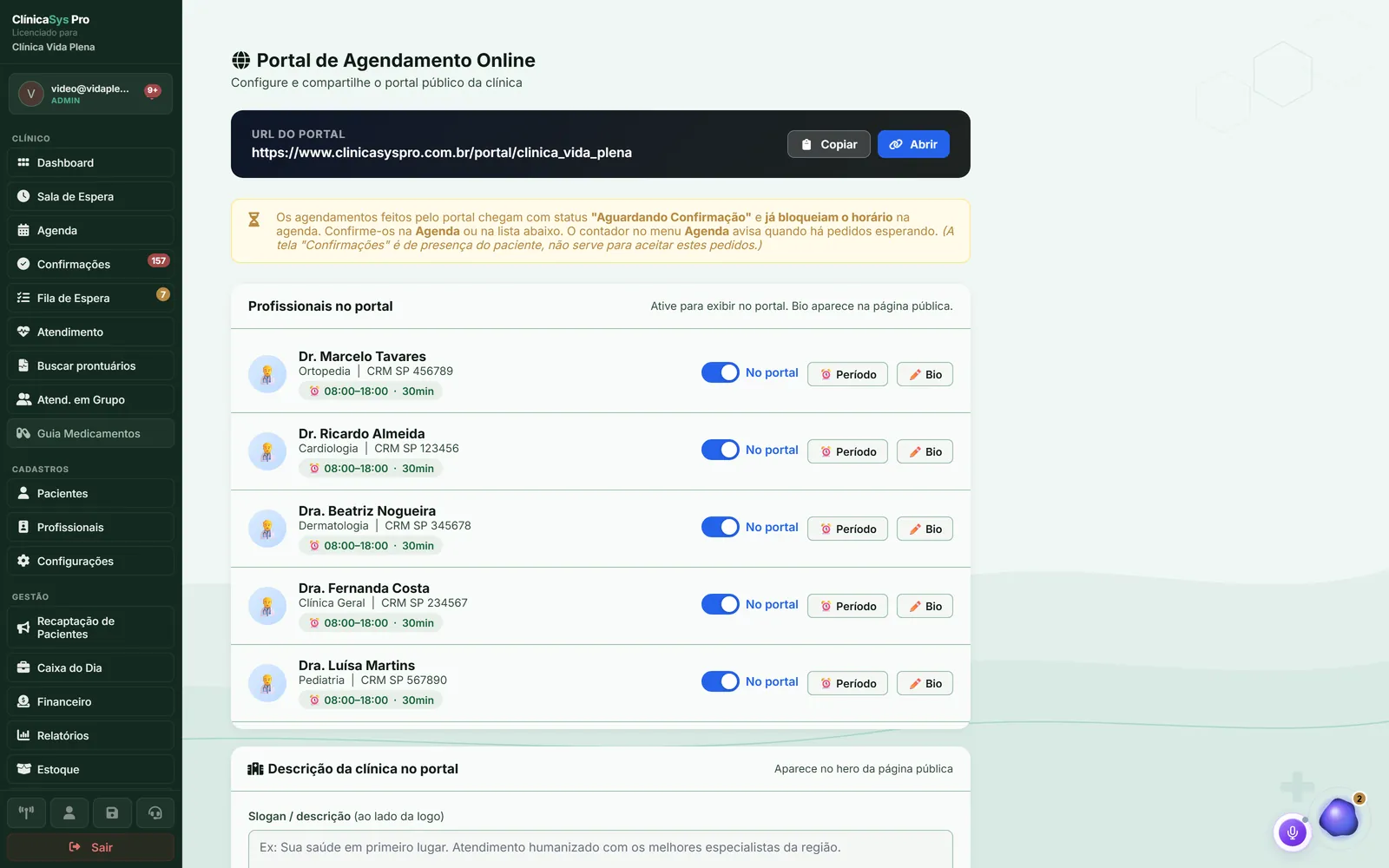Edit Bio for Dr. Ricardo Almeida

click(925, 451)
